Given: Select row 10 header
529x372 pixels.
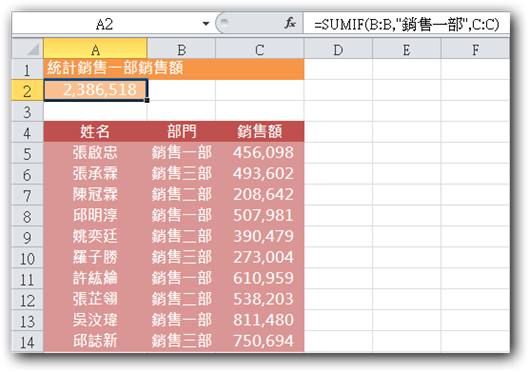Looking at the screenshot, I should point(28,258).
